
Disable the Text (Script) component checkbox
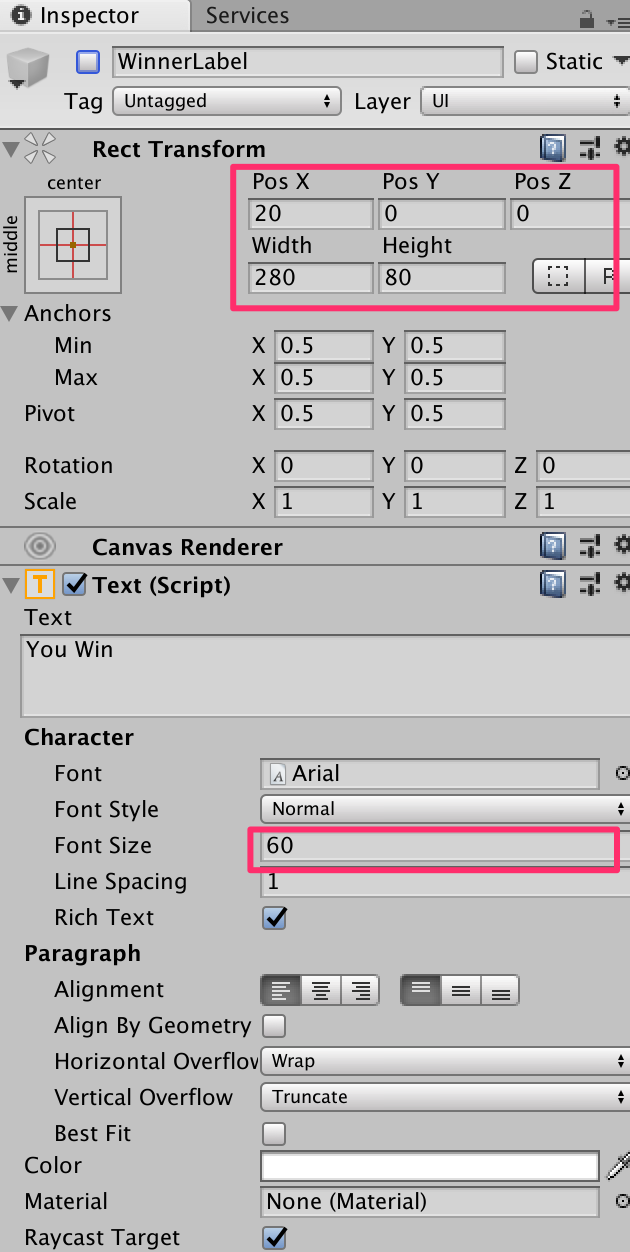[x=74, y=585]
